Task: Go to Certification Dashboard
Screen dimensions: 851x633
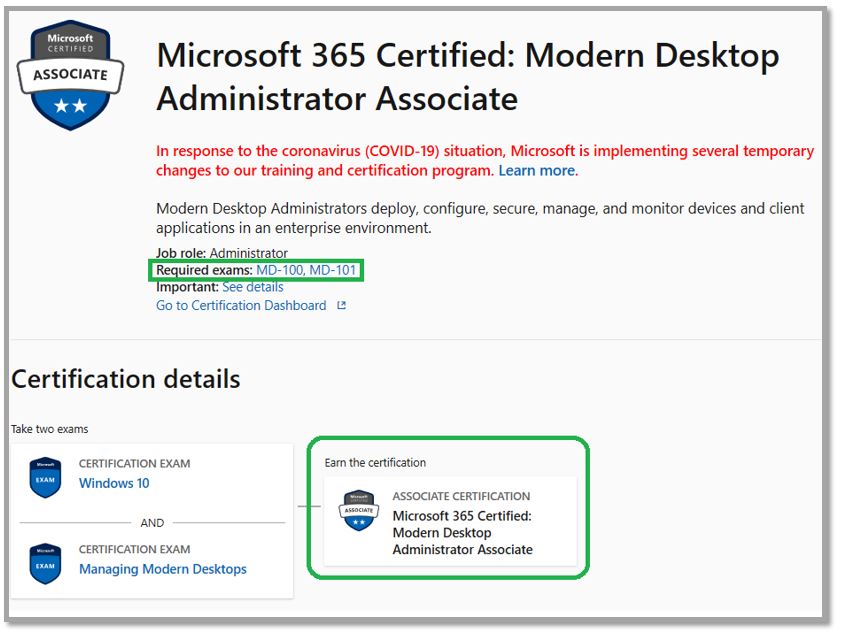Action: [241, 306]
